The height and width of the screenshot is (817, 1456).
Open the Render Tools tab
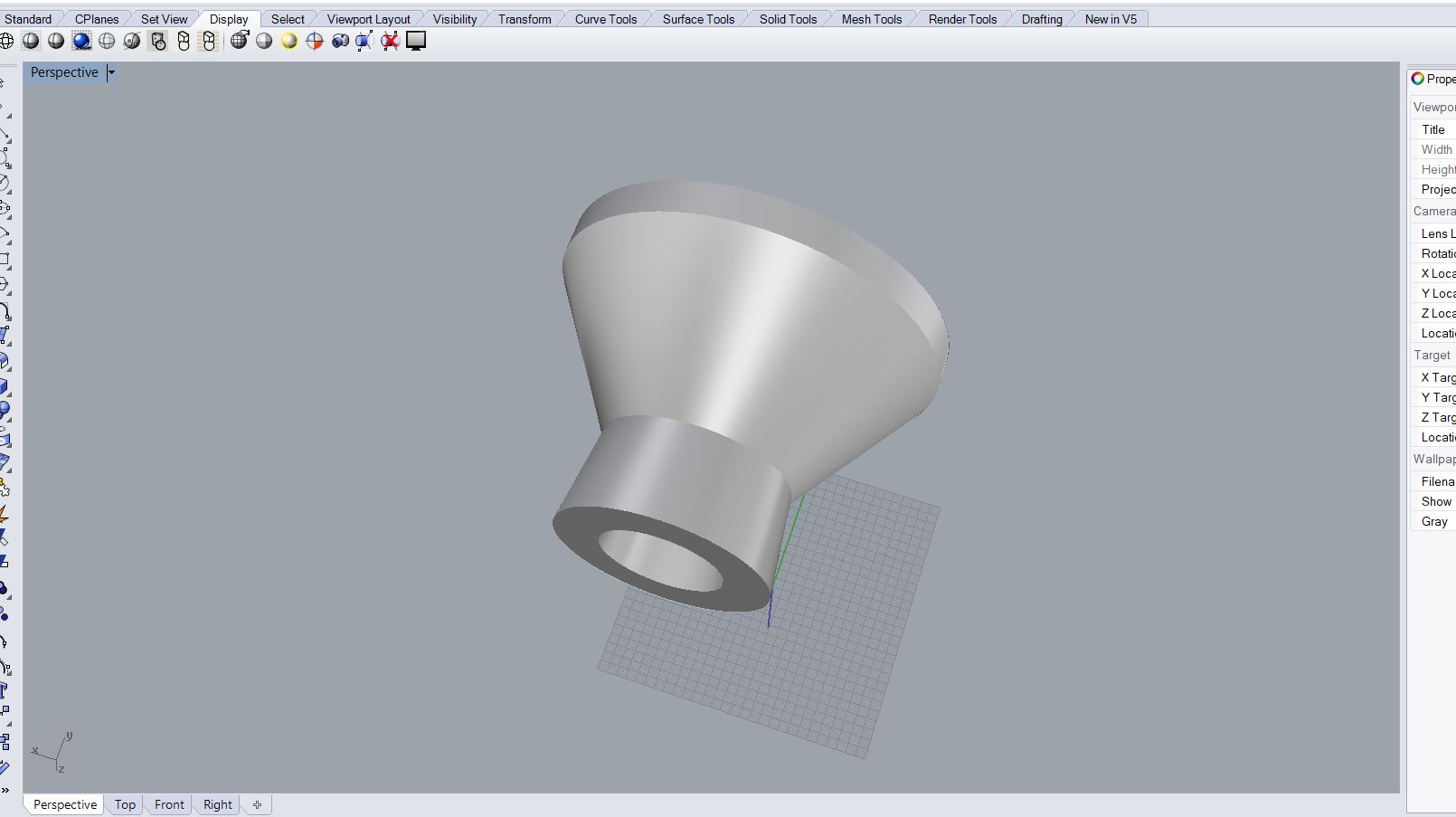point(962,19)
